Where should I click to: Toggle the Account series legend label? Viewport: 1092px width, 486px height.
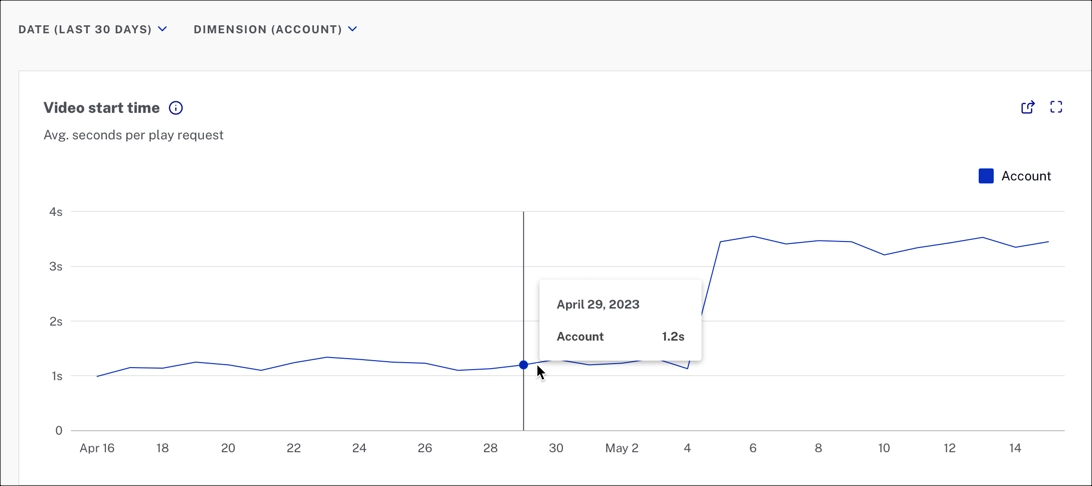(1026, 176)
